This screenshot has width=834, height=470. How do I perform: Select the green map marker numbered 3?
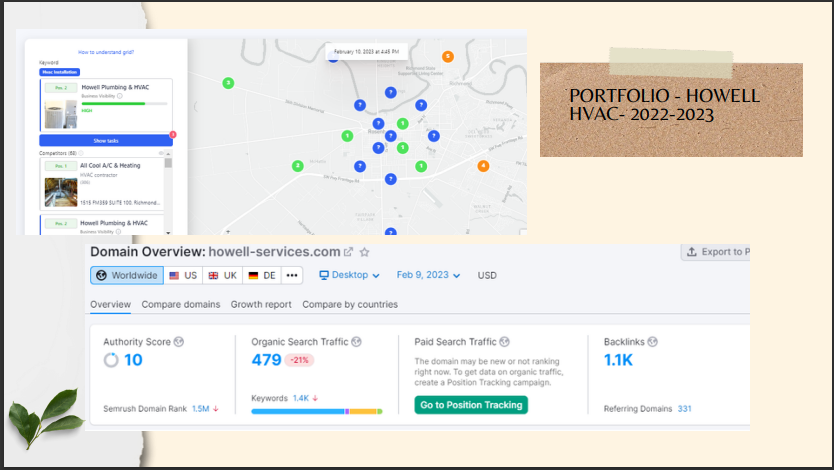pyautogui.click(x=228, y=83)
